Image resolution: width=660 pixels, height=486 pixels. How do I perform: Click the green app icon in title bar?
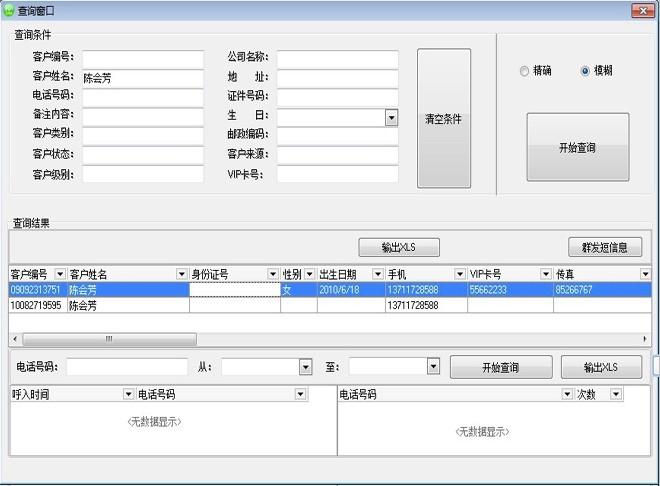(x=9, y=9)
